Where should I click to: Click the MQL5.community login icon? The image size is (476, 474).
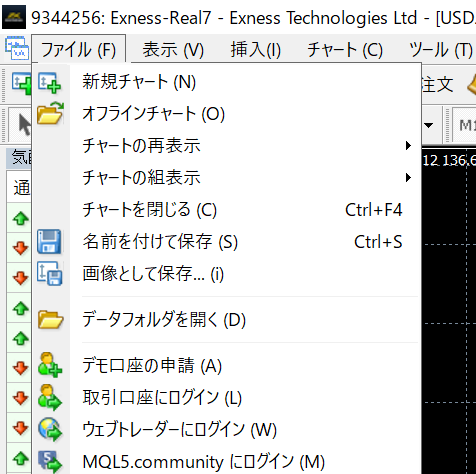(50, 461)
